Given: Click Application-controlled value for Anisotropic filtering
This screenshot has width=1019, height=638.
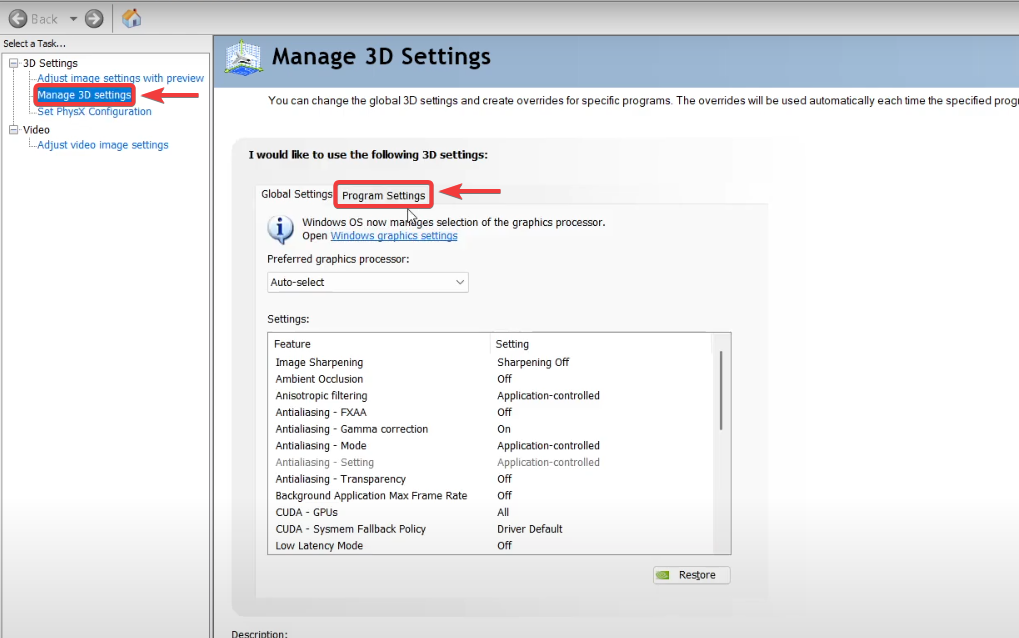Looking at the screenshot, I should [548, 396].
